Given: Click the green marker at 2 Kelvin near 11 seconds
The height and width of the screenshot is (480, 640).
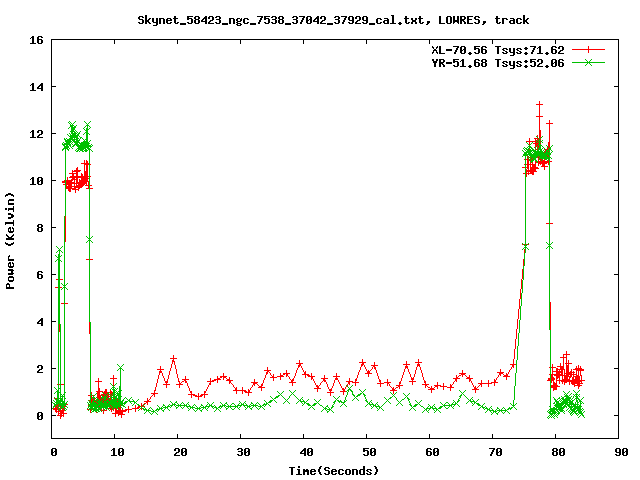Looking at the screenshot, I should (x=120, y=368).
